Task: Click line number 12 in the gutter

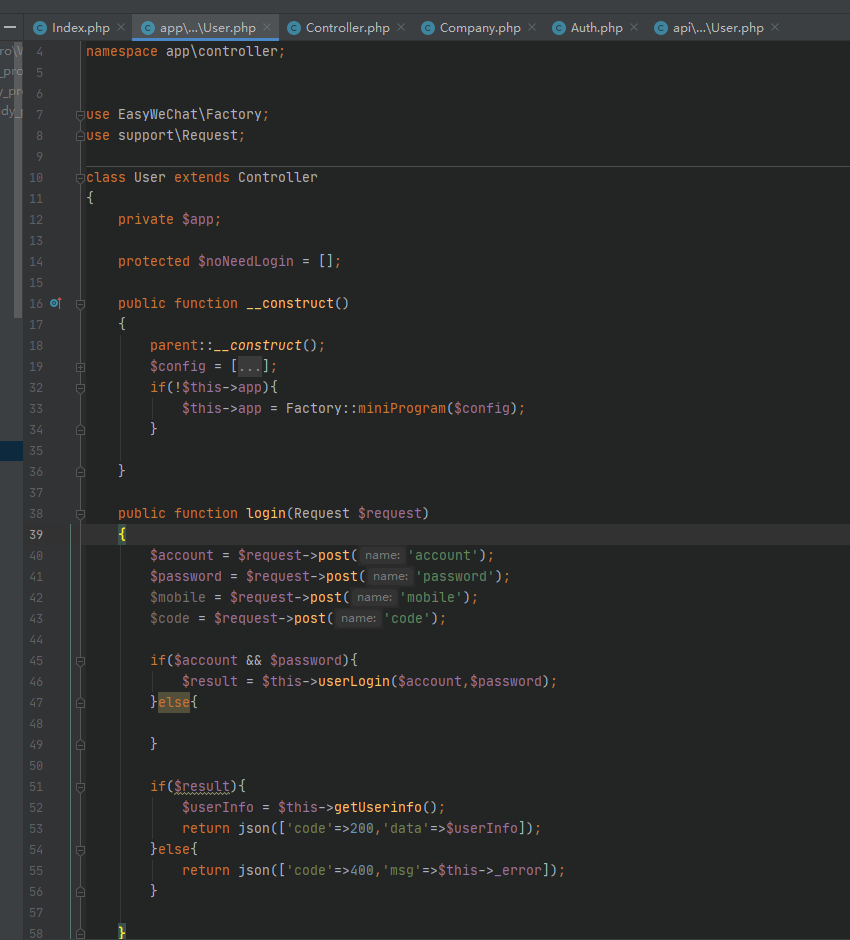Action: 36,219
